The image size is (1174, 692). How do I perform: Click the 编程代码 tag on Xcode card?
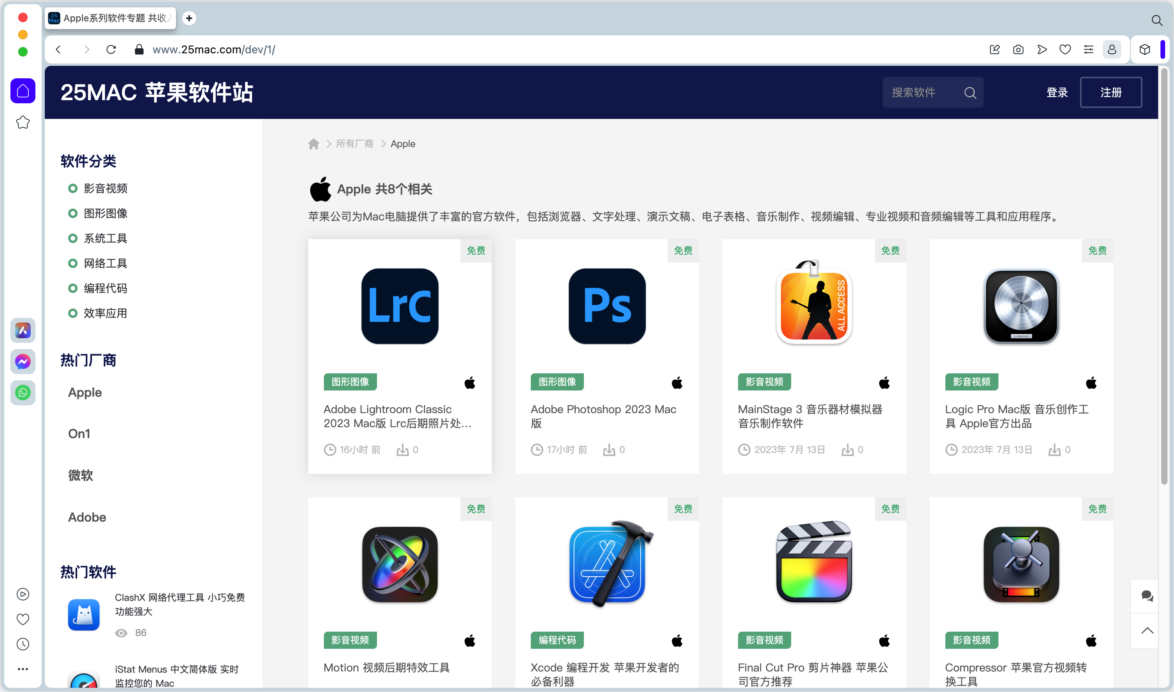557,640
